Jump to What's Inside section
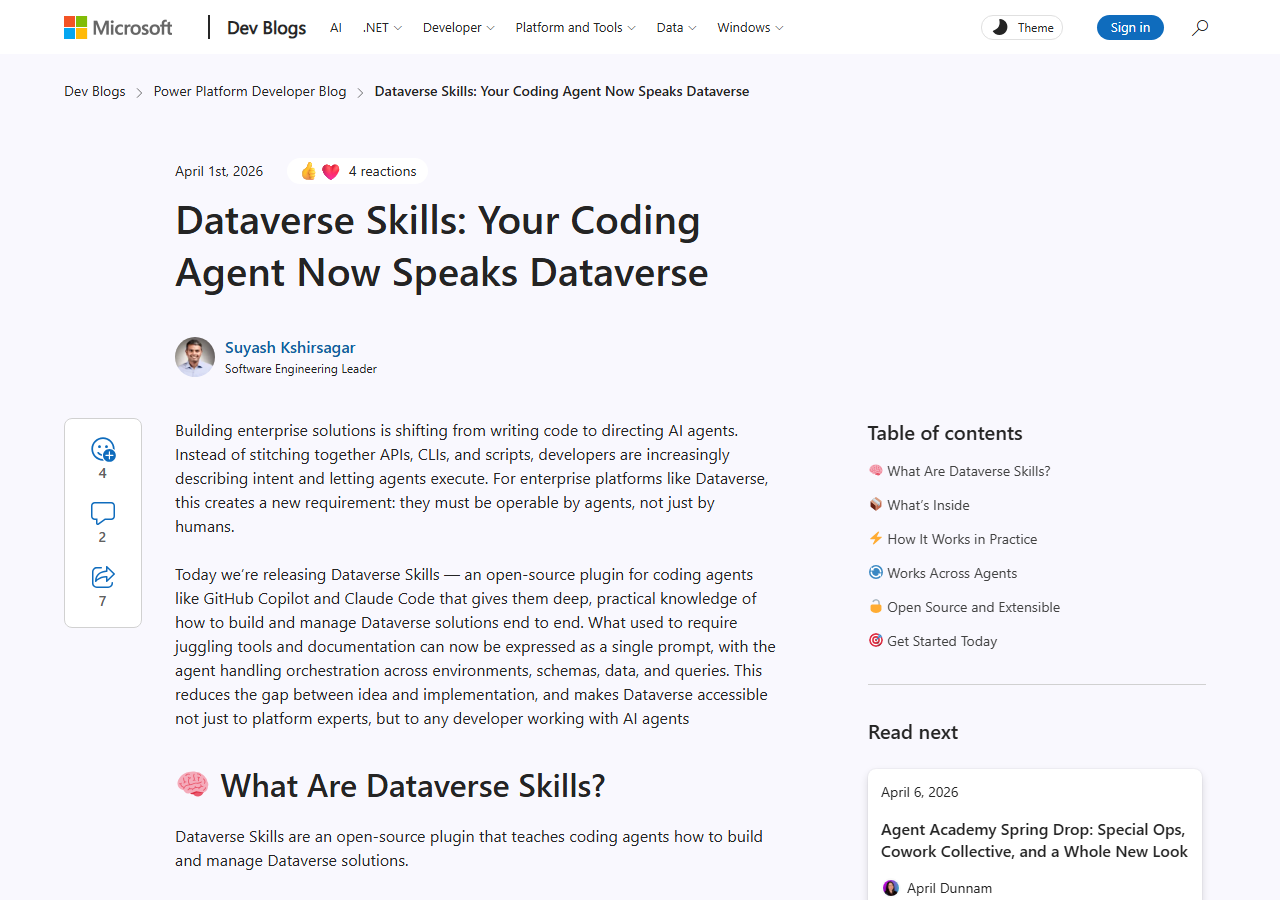The height and width of the screenshot is (900, 1280). pyautogui.click(x=928, y=505)
